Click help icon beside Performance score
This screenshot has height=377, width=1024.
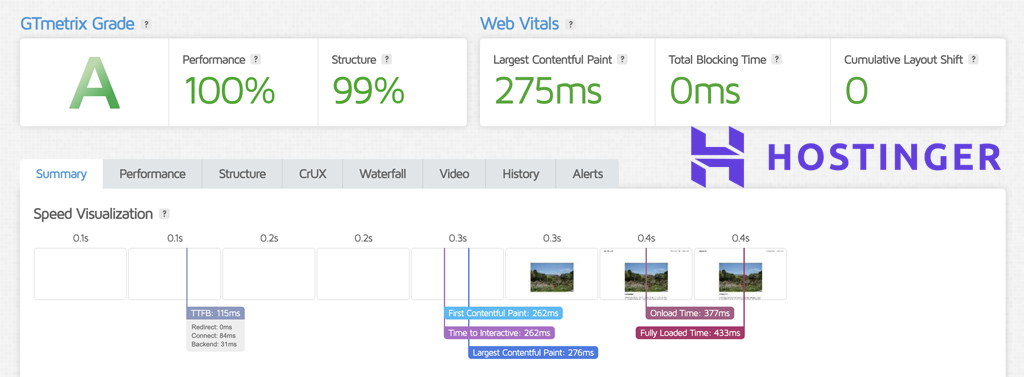[255, 59]
